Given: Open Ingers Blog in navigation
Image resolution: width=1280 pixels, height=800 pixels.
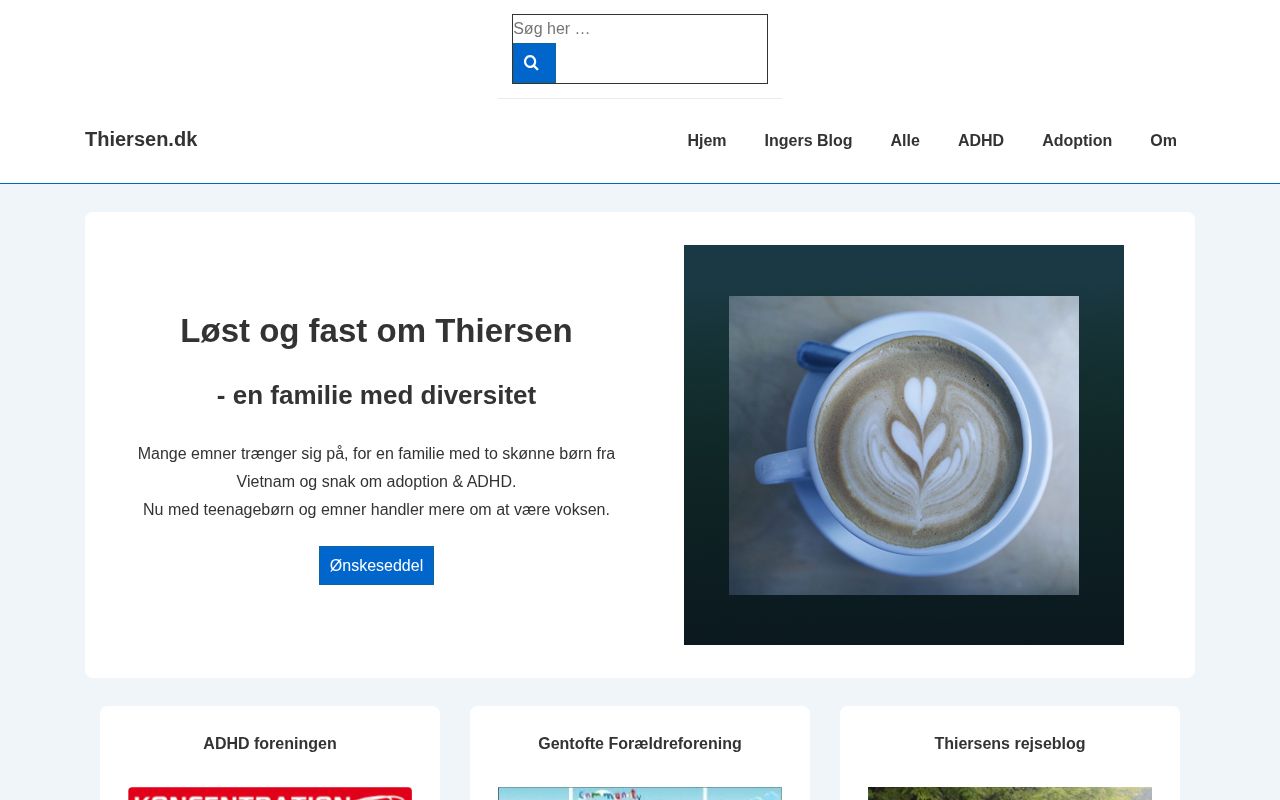Looking at the screenshot, I should [x=808, y=141].
